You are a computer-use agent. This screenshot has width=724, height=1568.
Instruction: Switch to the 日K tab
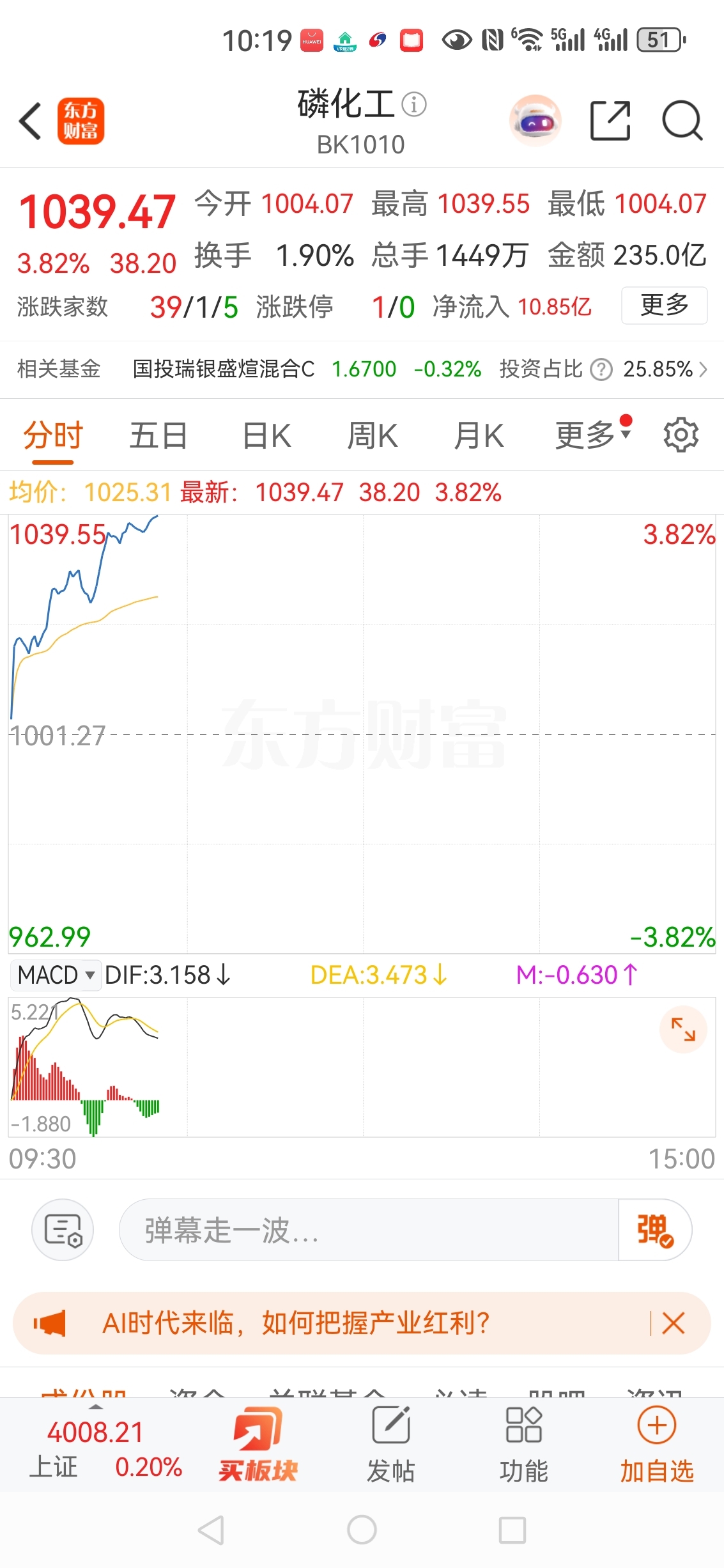point(267,435)
